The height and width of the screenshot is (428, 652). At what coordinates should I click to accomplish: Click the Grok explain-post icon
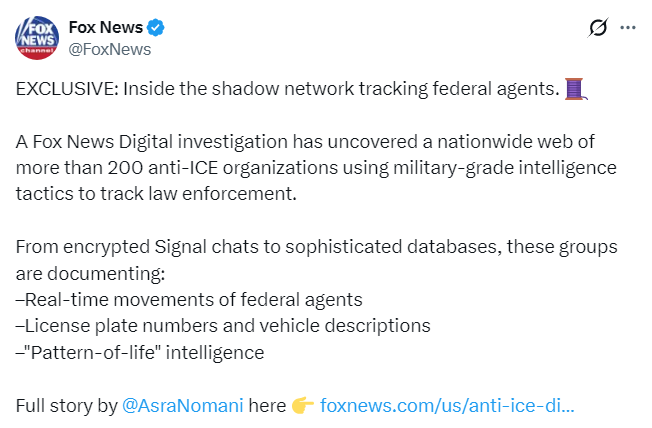[598, 28]
